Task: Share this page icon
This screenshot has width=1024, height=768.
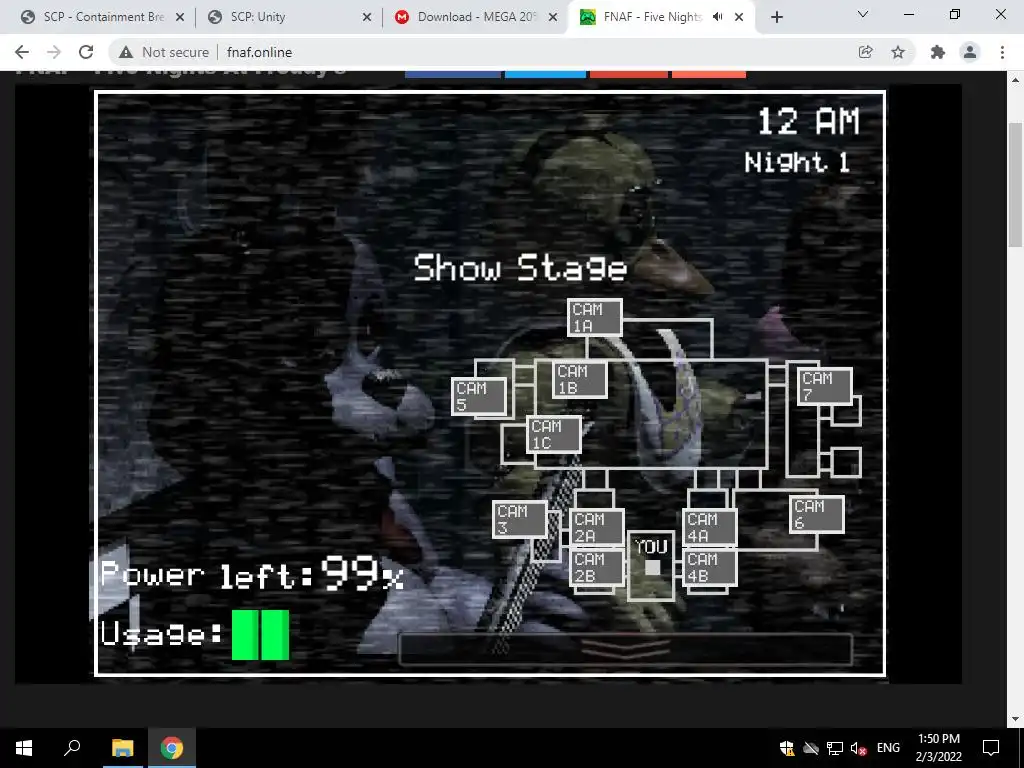Action: tap(865, 52)
